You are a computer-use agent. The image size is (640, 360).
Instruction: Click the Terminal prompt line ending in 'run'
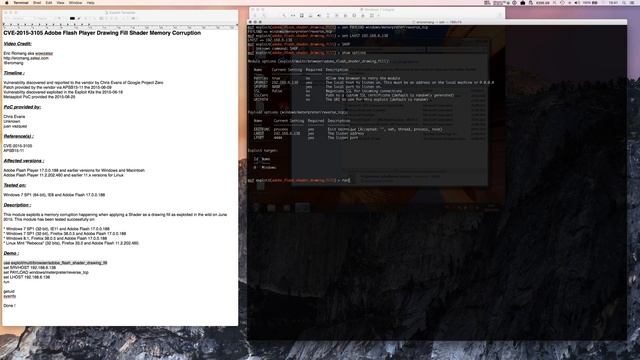[x=299, y=180]
